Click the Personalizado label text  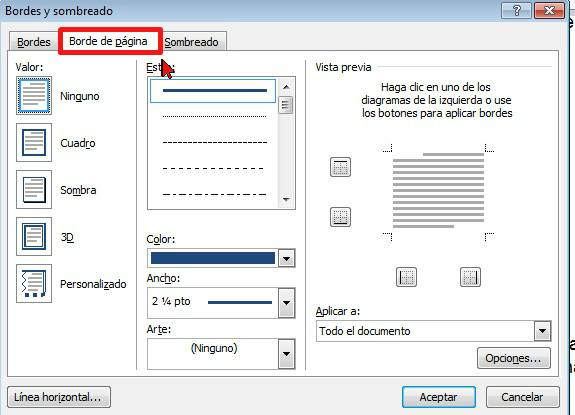[93, 284]
